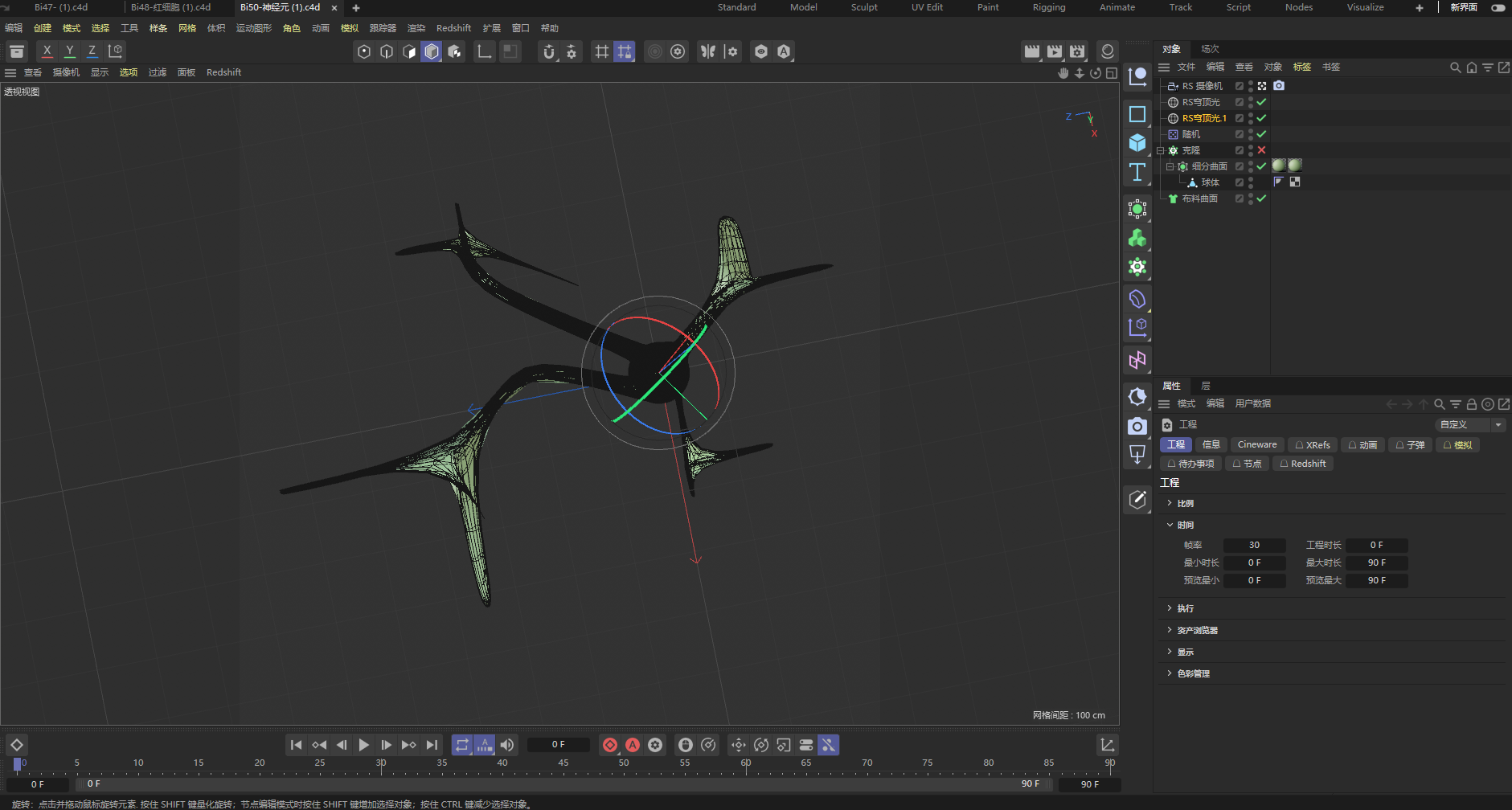Screen dimensions: 1512x810
Task: Switch to the 层 tab
Action: [x=1206, y=386]
